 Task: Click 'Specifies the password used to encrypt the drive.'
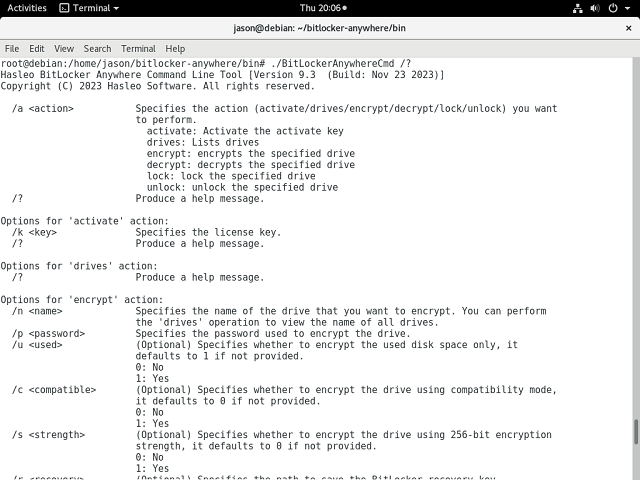[273, 333]
